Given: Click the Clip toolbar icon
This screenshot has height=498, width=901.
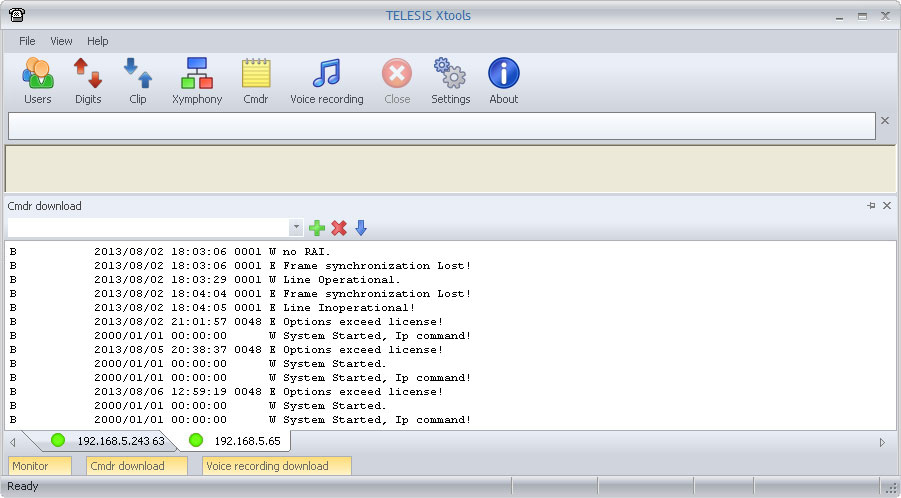Looking at the screenshot, I should pos(138,81).
